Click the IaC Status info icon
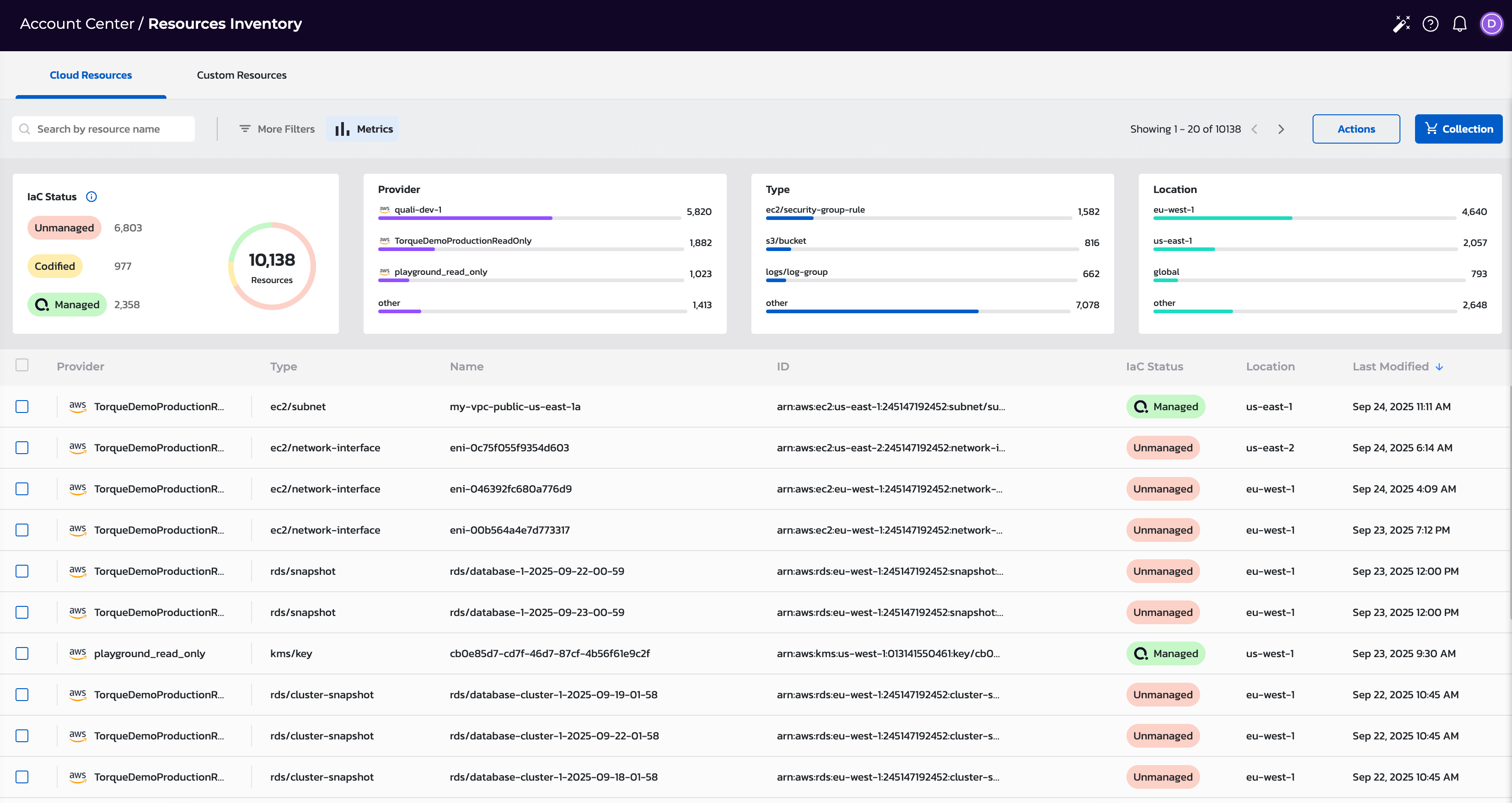The width and height of the screenshot is (1512, 803). [x=91, y=197]
